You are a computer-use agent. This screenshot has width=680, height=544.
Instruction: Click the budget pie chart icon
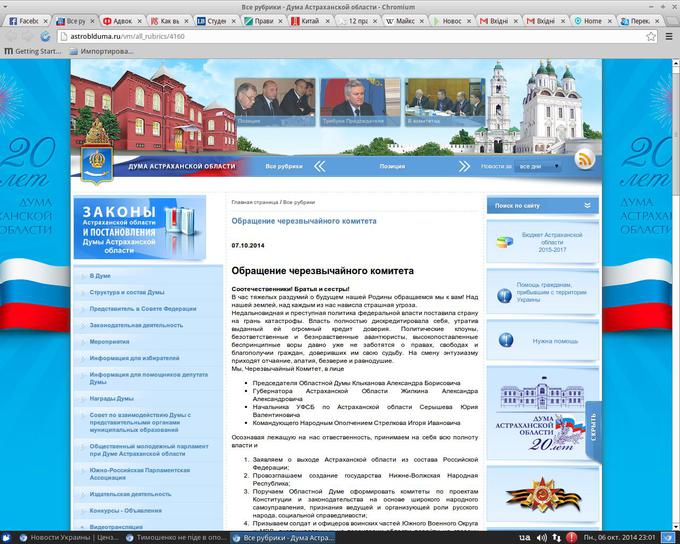click(504, 241)
